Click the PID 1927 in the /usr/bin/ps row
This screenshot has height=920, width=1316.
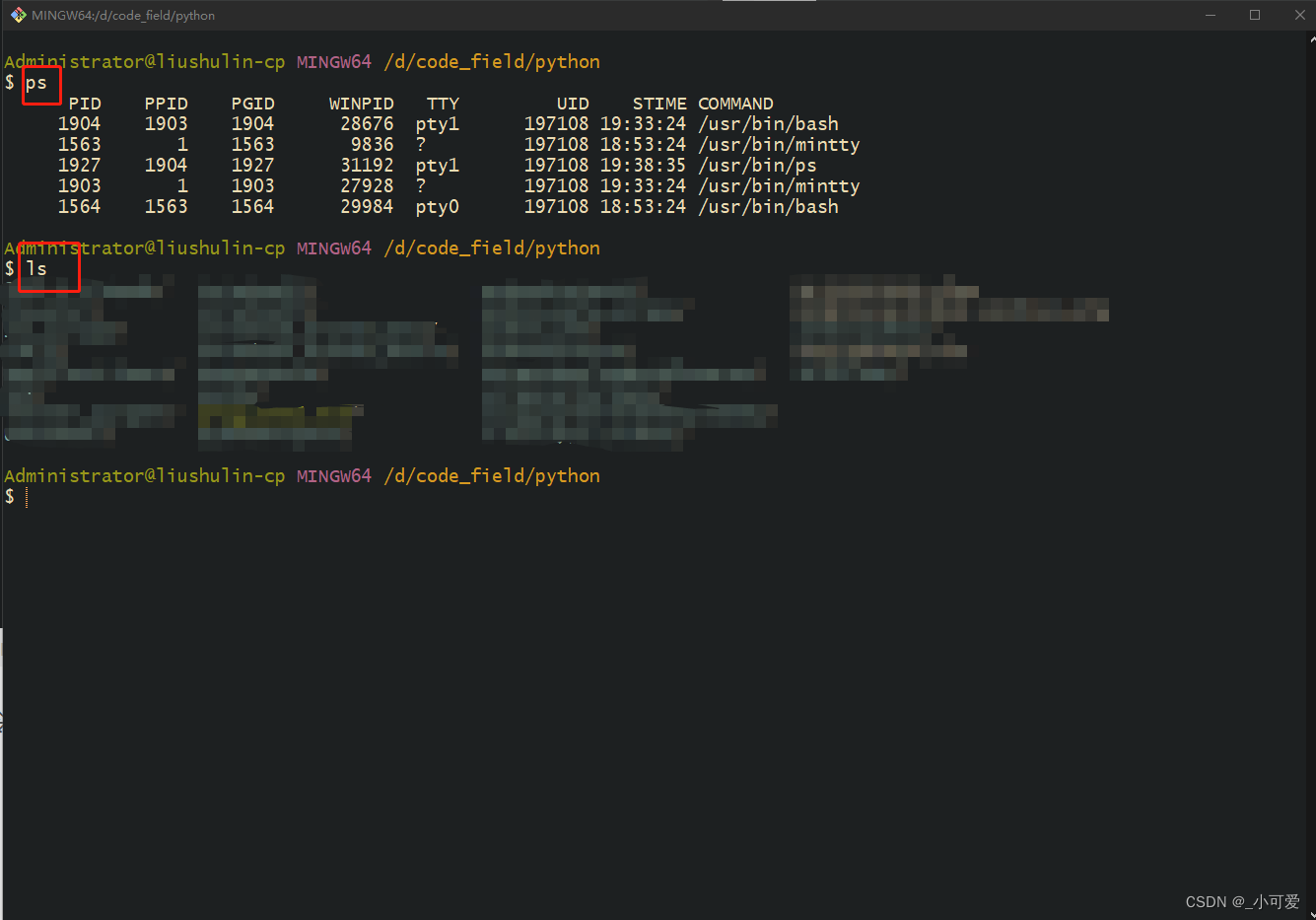coord(80,165)
